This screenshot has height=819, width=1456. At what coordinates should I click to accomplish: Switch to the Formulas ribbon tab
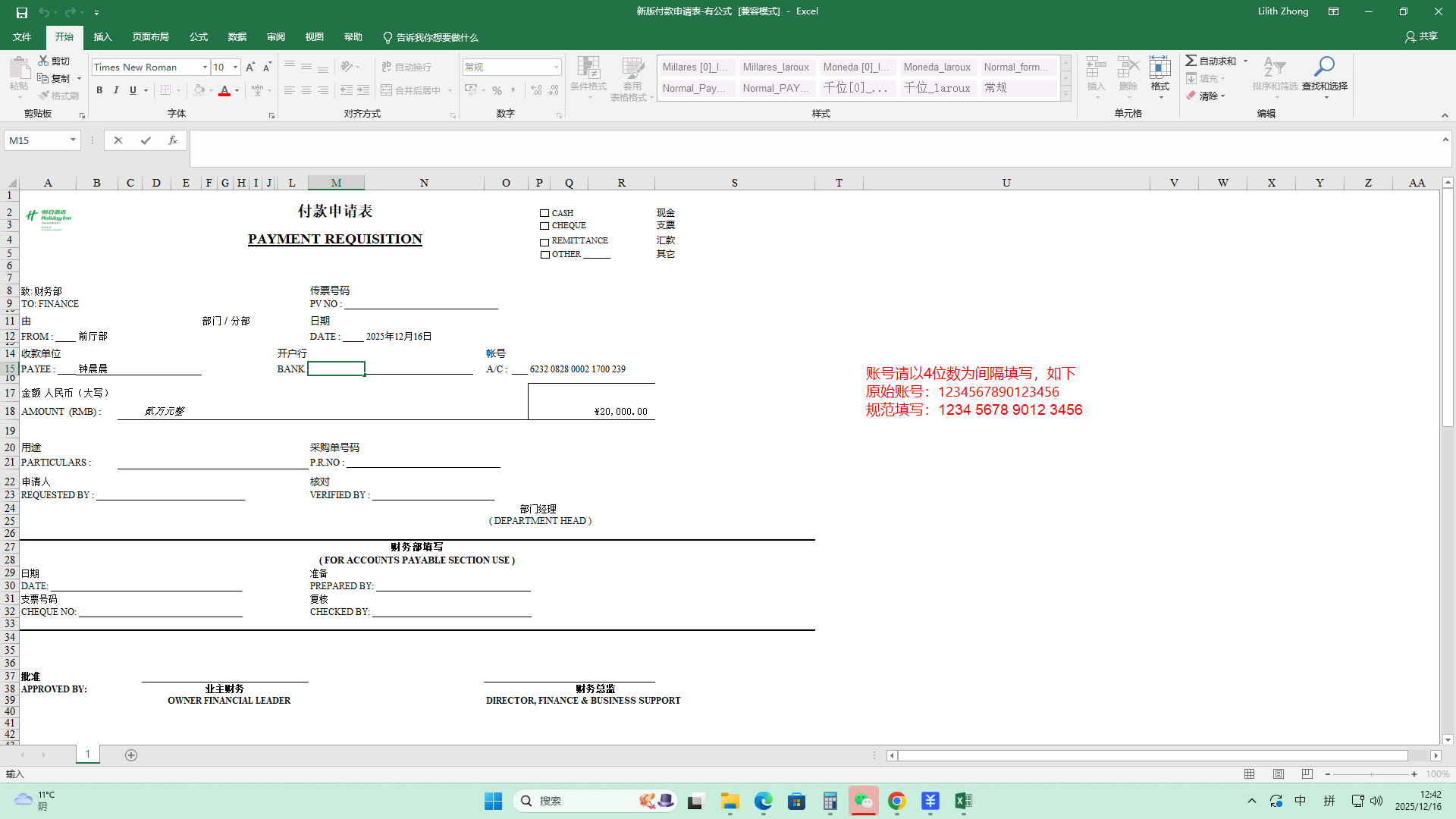tap(199, 37)
